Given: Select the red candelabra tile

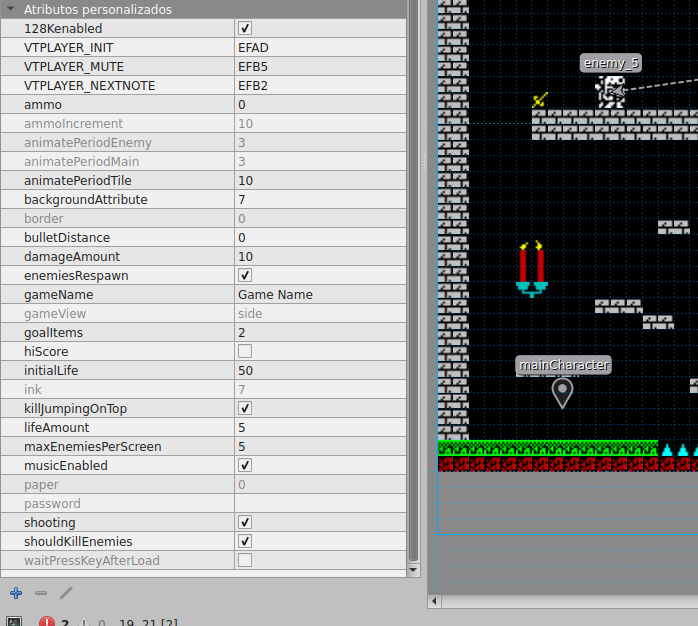Looking at the screenshot, I should click(532, 269).
